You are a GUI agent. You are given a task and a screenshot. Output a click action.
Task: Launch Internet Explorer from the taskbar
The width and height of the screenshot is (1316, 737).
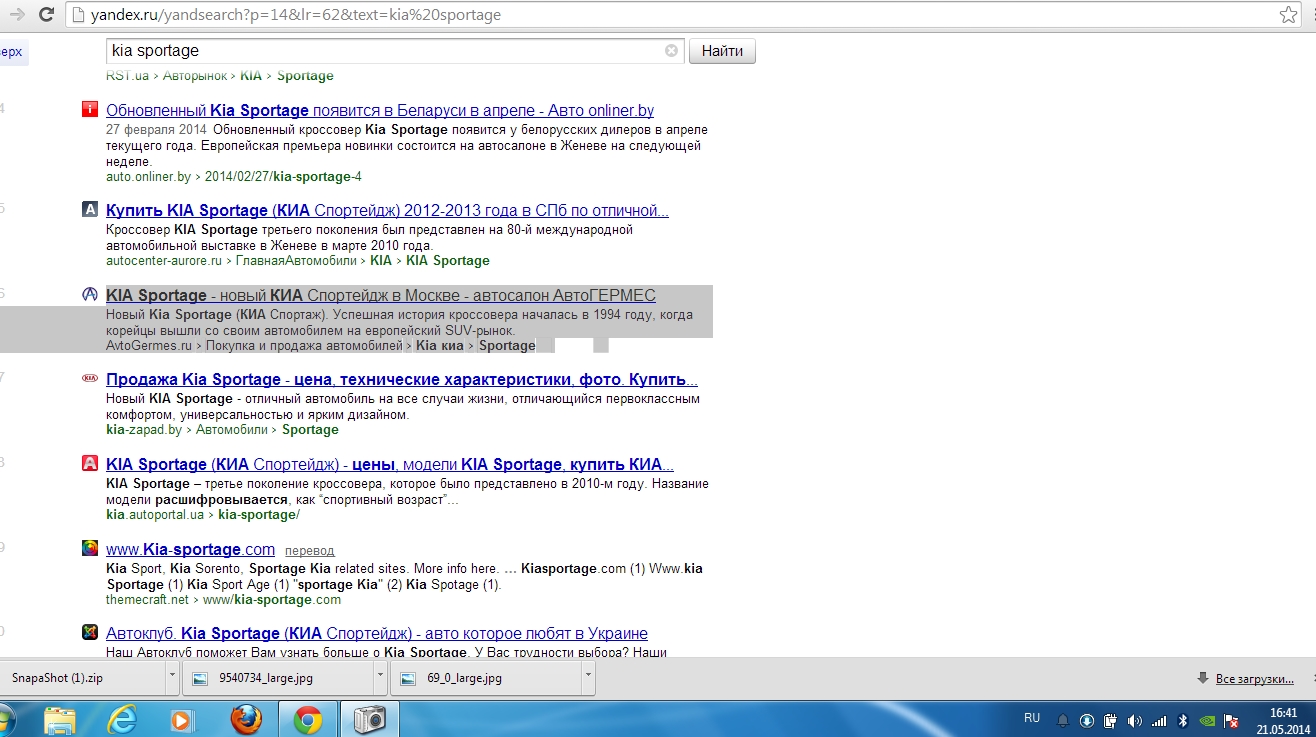tap(123, 719)
